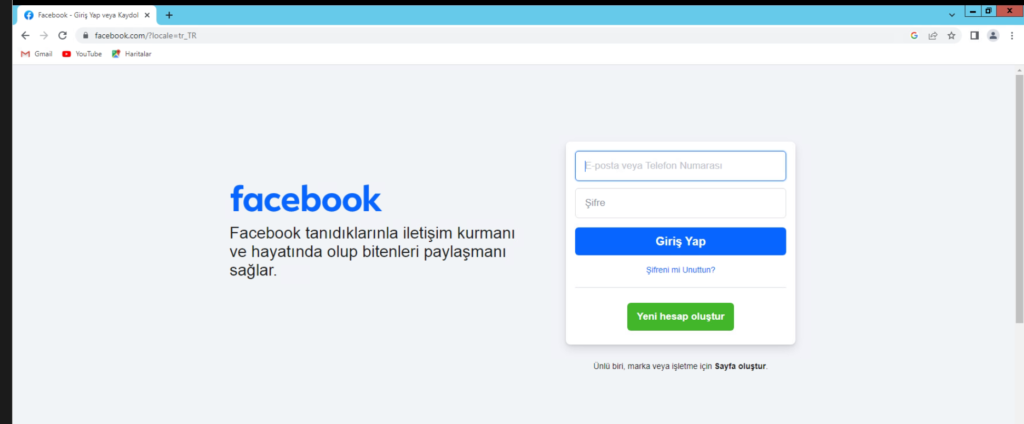Viewport: 1024px width, 424px height.
Task: Click the Şifreni mi Unuttun? link
Action: point(680,270)
